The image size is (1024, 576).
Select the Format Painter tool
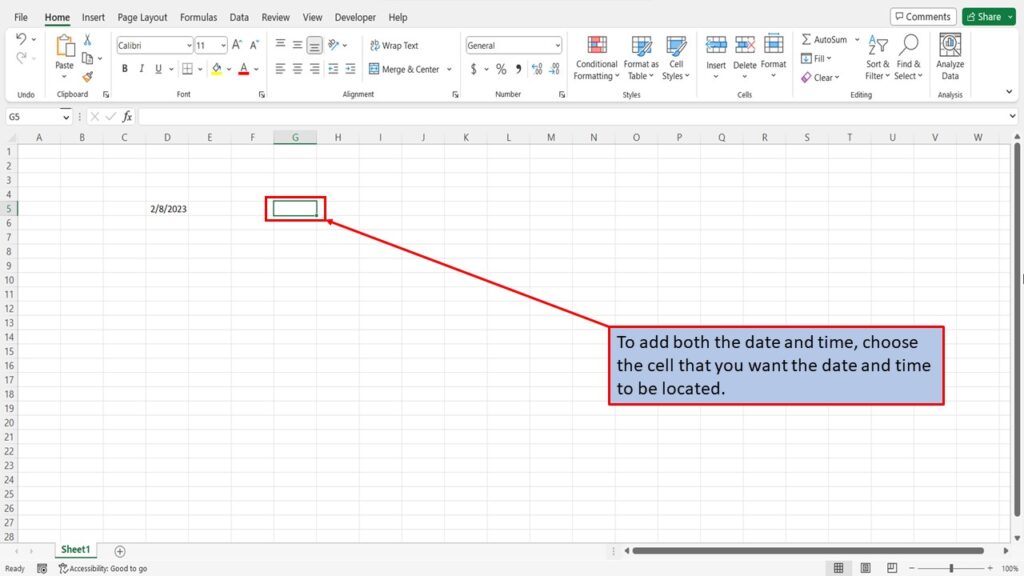pos(87,76)
